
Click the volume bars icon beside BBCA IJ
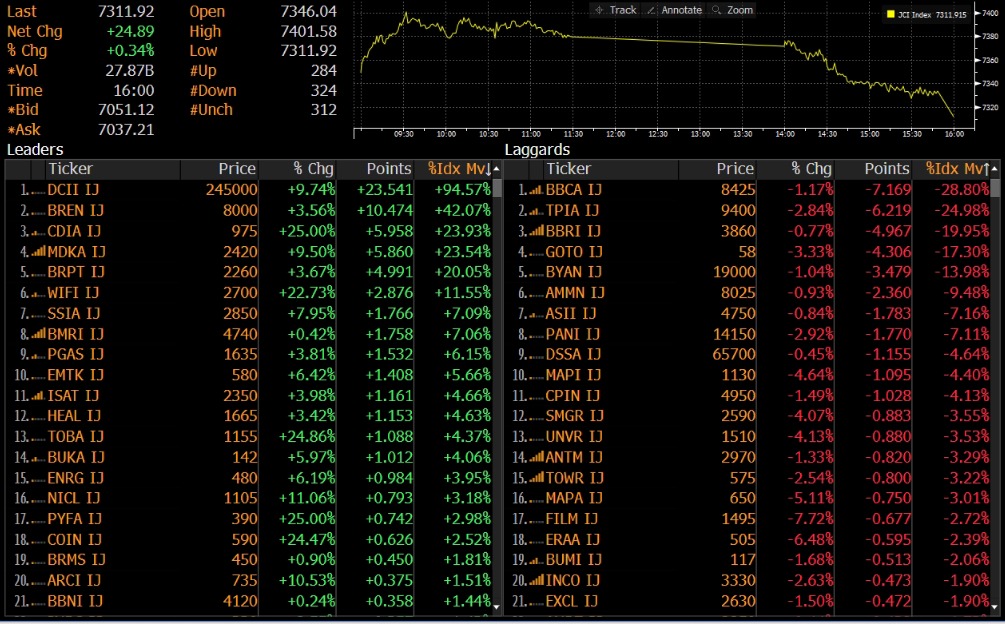536,190
